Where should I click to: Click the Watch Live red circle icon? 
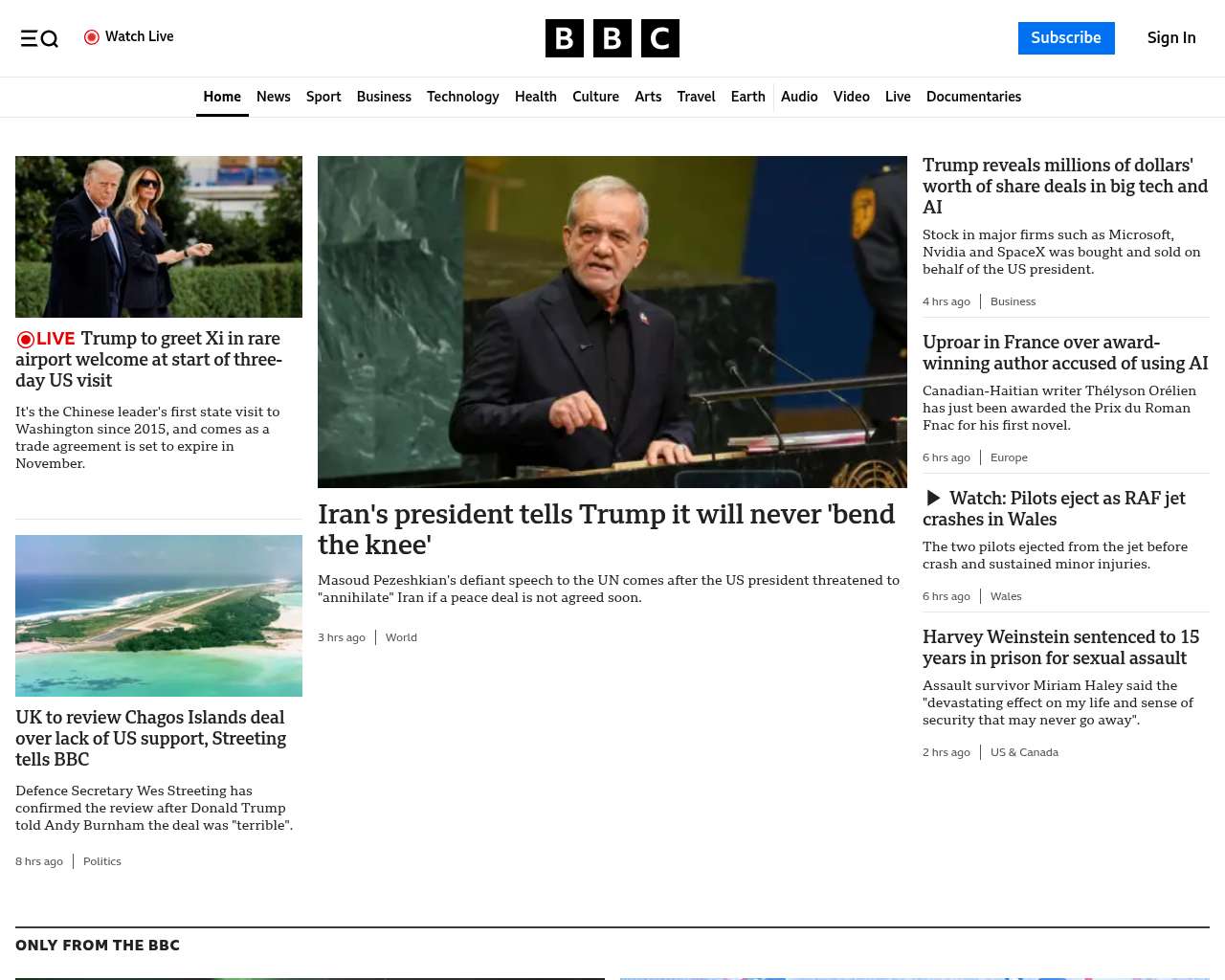(92, 37)
